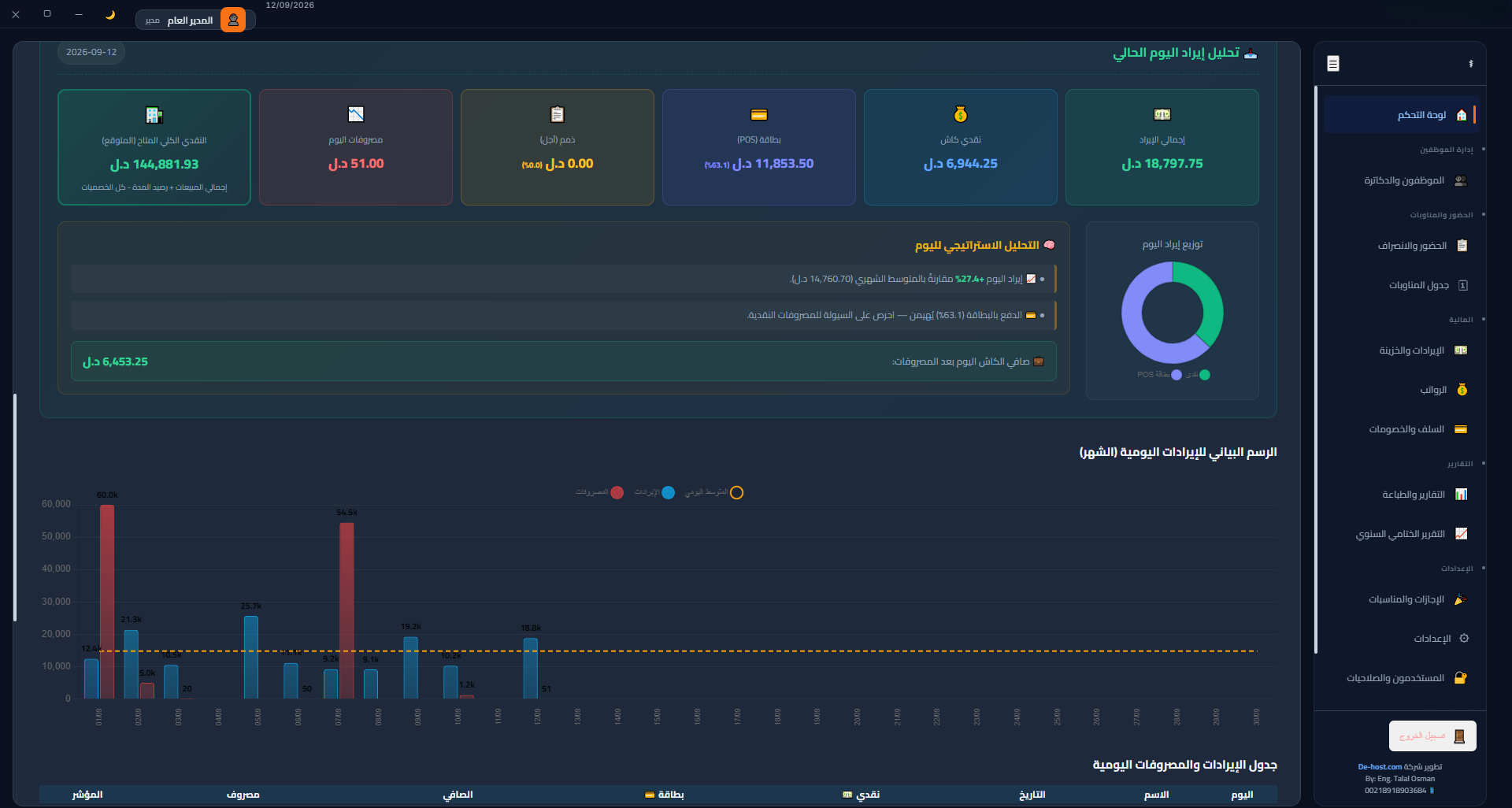
Task: Click the التقارير والطباعة chart icon
Action: 1461,495
